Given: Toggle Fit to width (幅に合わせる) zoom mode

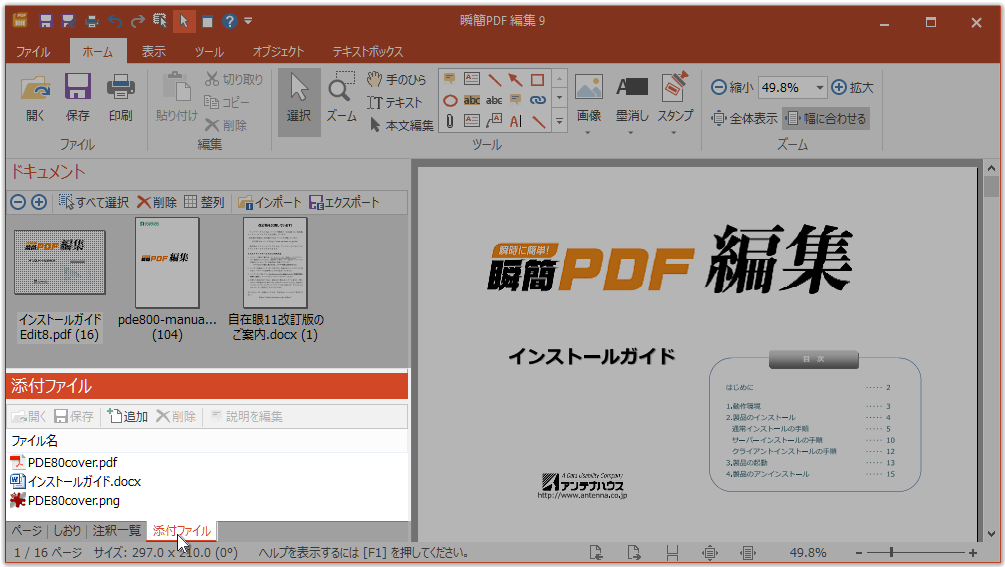Looking at the screenshot, I should click(x=826, y=119).
